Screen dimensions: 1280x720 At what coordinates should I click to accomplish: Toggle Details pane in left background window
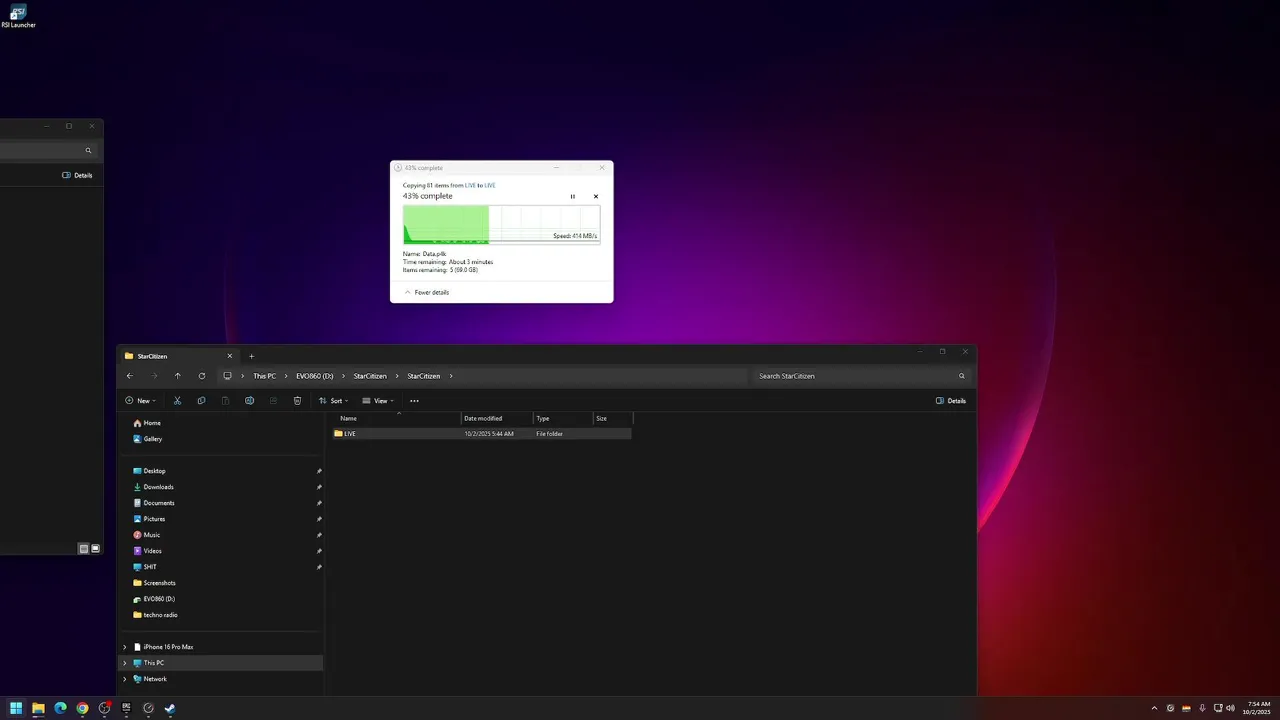coord(77,175)
